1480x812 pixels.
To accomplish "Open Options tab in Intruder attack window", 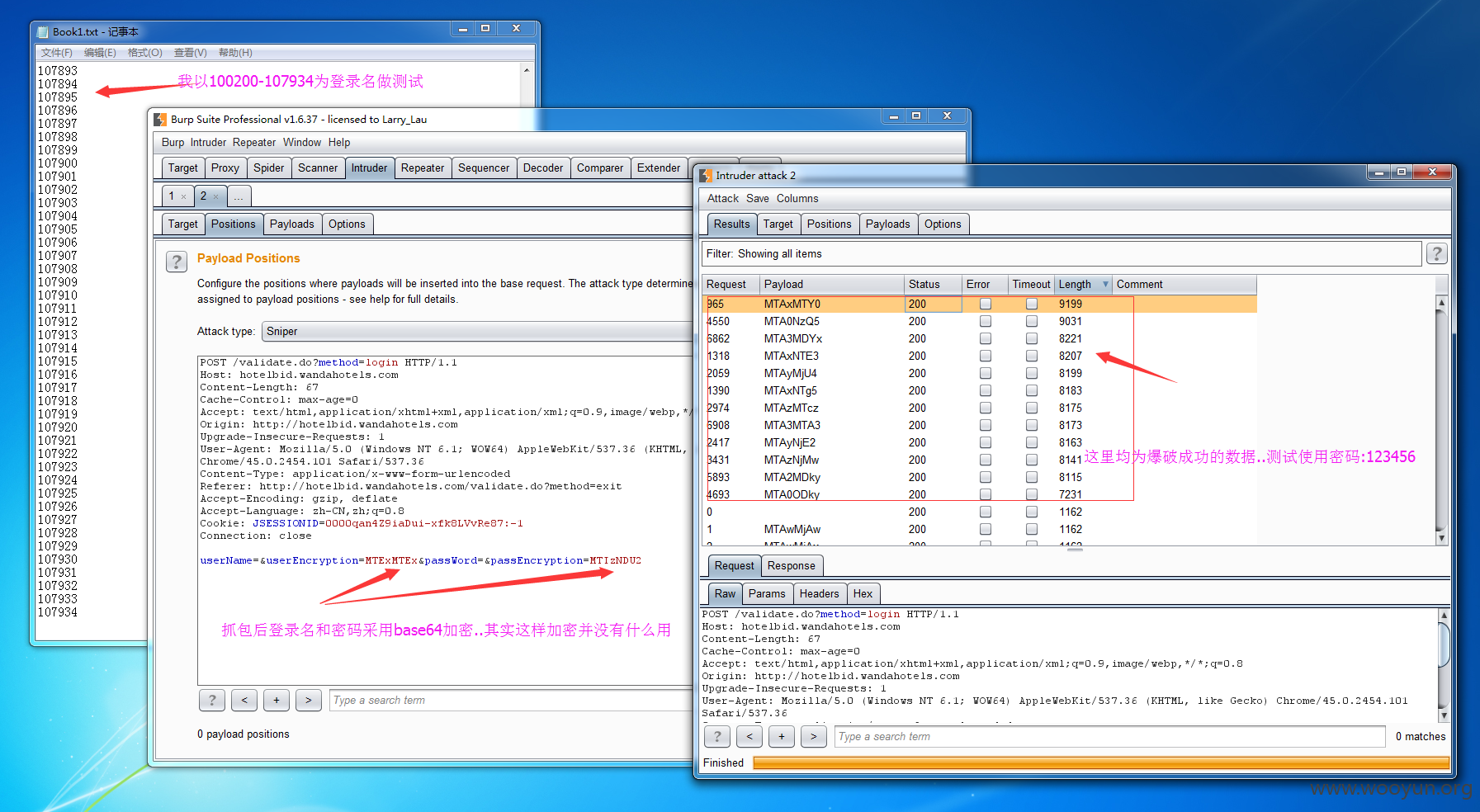I will click(x=943, y=224).
